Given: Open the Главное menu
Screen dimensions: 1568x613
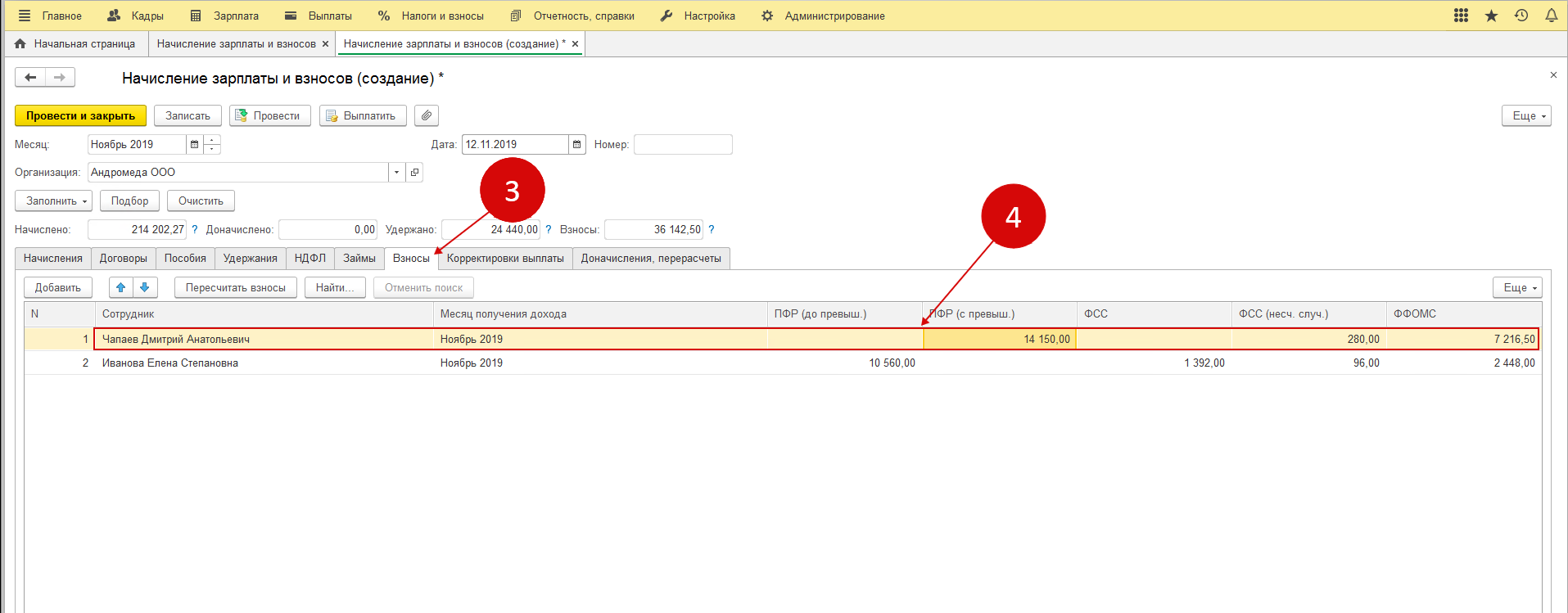Looking at the screenshot, I should point(62,16).
